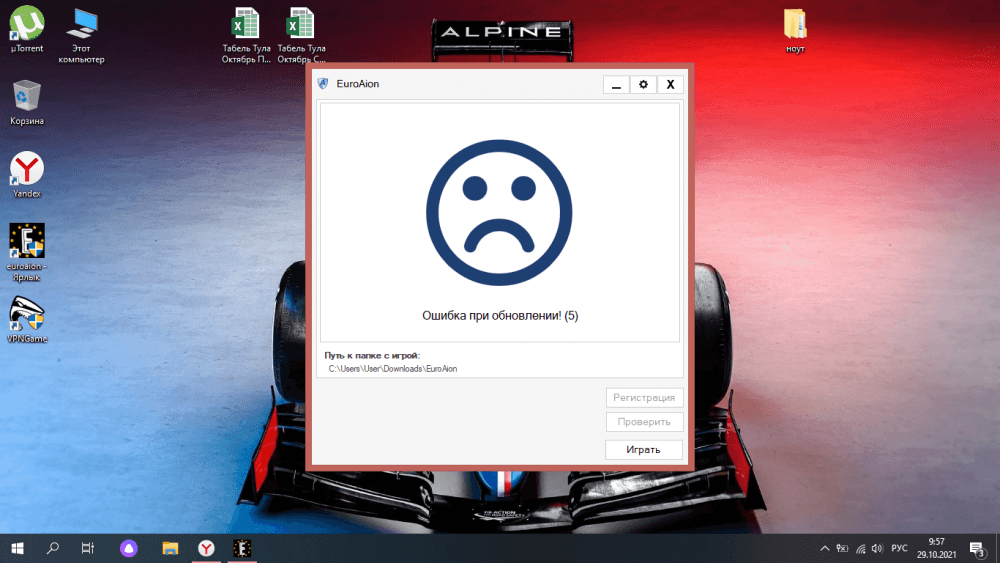Launch Alice assistant from taskbar
The width and height of the screenshot is (1000, 563).
pyautogui.click(x=129, y=547)
